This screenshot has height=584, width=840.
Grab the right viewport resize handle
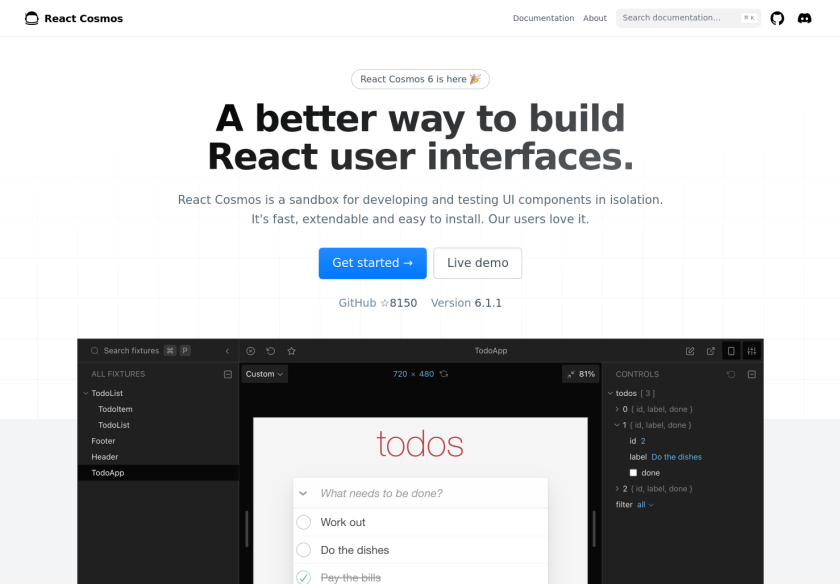pos(594,529)
